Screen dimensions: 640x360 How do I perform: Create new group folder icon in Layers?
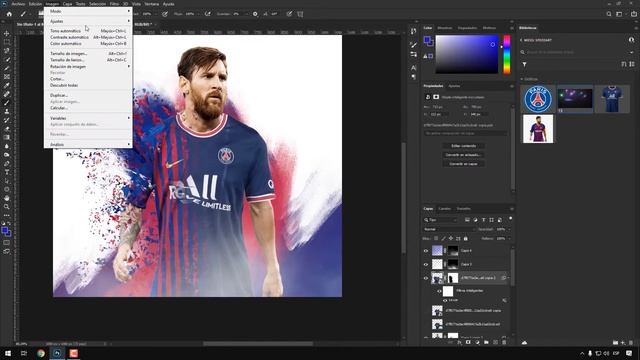(x=486, y=342)
